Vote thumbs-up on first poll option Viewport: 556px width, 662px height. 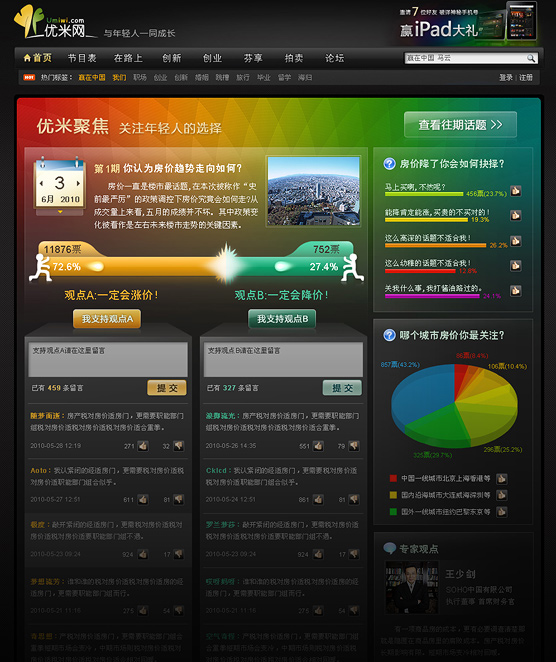[515, 191]
